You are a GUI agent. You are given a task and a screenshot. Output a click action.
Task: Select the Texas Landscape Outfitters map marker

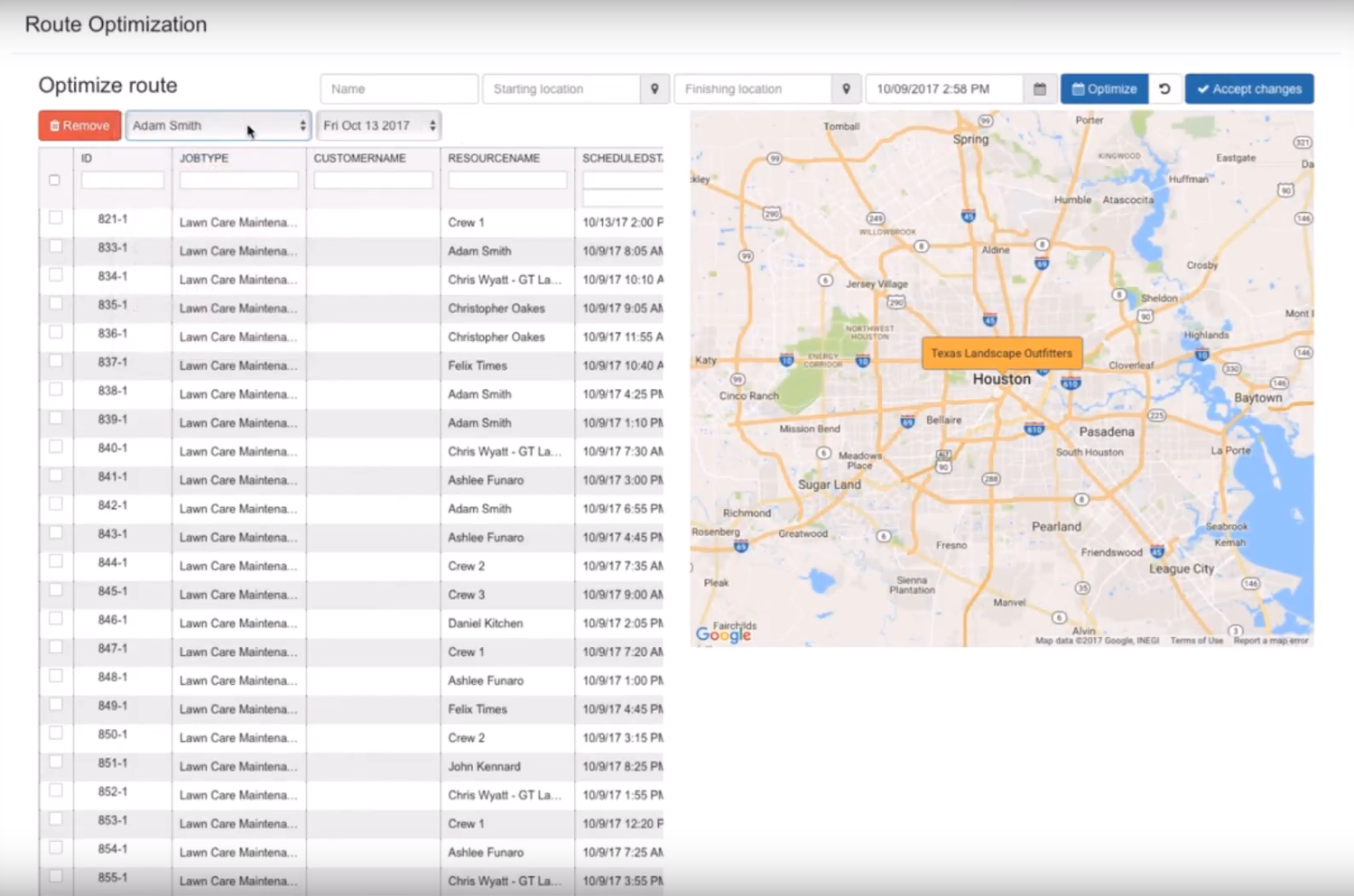click(x=1002, y=353)
